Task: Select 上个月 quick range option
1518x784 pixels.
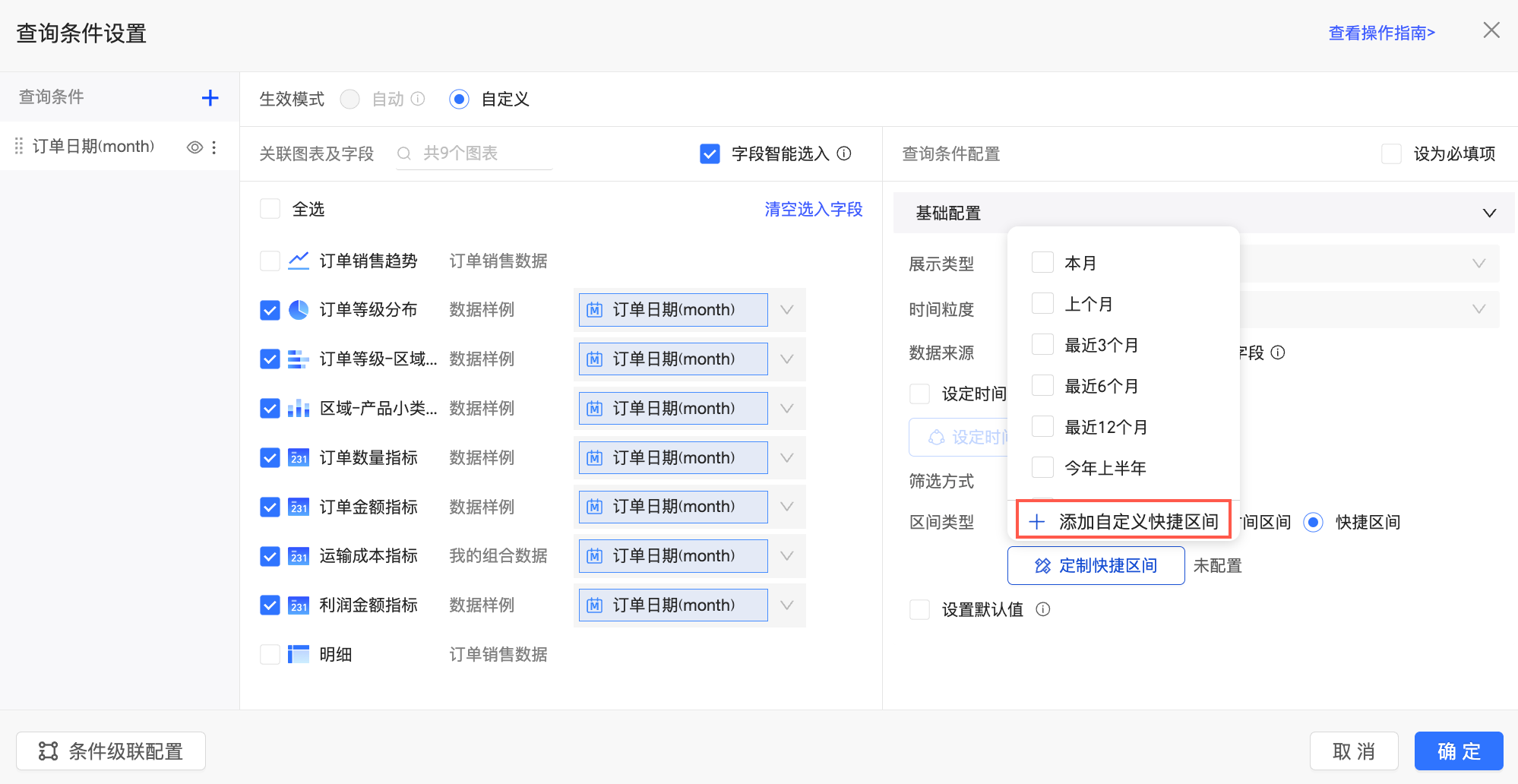Action: (1042, 304)
